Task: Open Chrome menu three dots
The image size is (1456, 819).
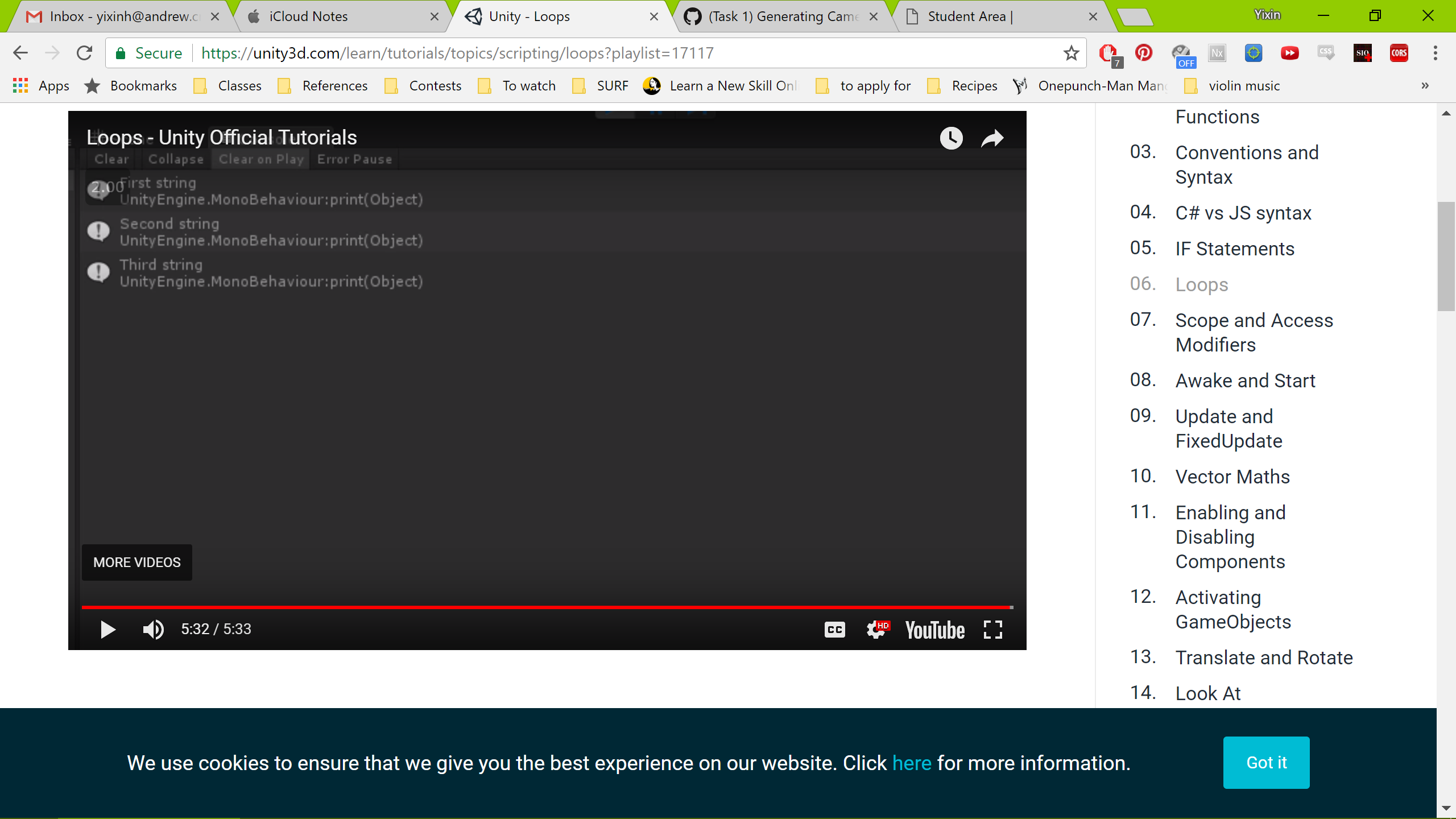Action: [x=1436, y=53]
